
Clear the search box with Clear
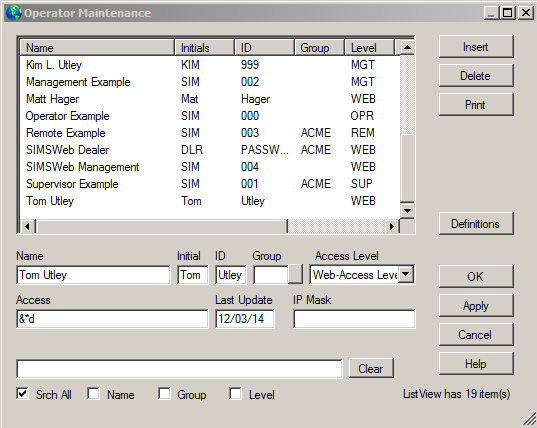click(371, 368)
